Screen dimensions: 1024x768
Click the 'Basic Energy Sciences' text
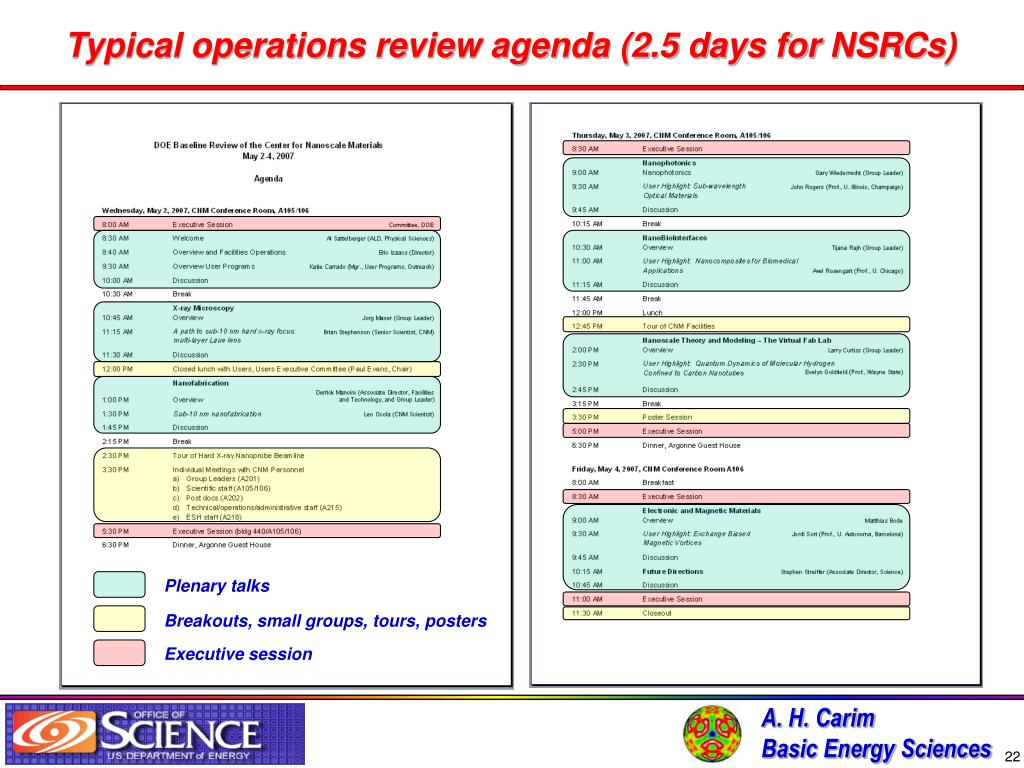coord(876,748)
